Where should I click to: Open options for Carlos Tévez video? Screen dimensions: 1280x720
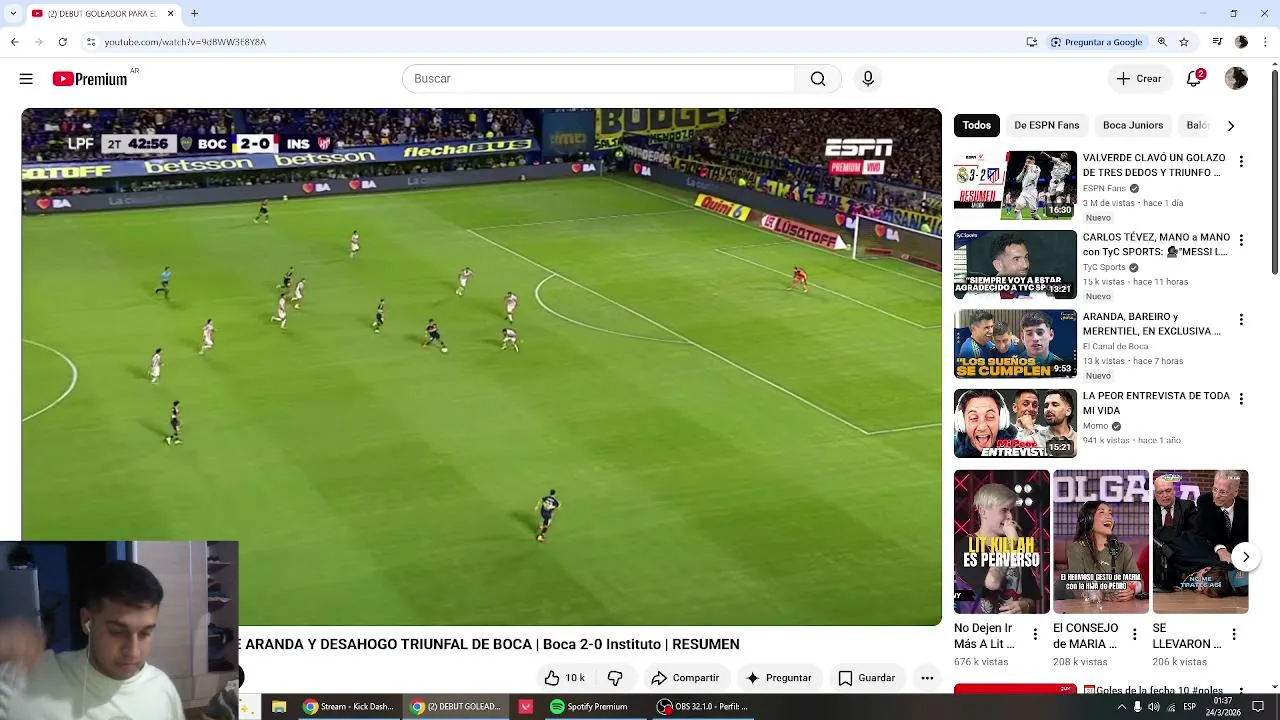[1241, 241]
